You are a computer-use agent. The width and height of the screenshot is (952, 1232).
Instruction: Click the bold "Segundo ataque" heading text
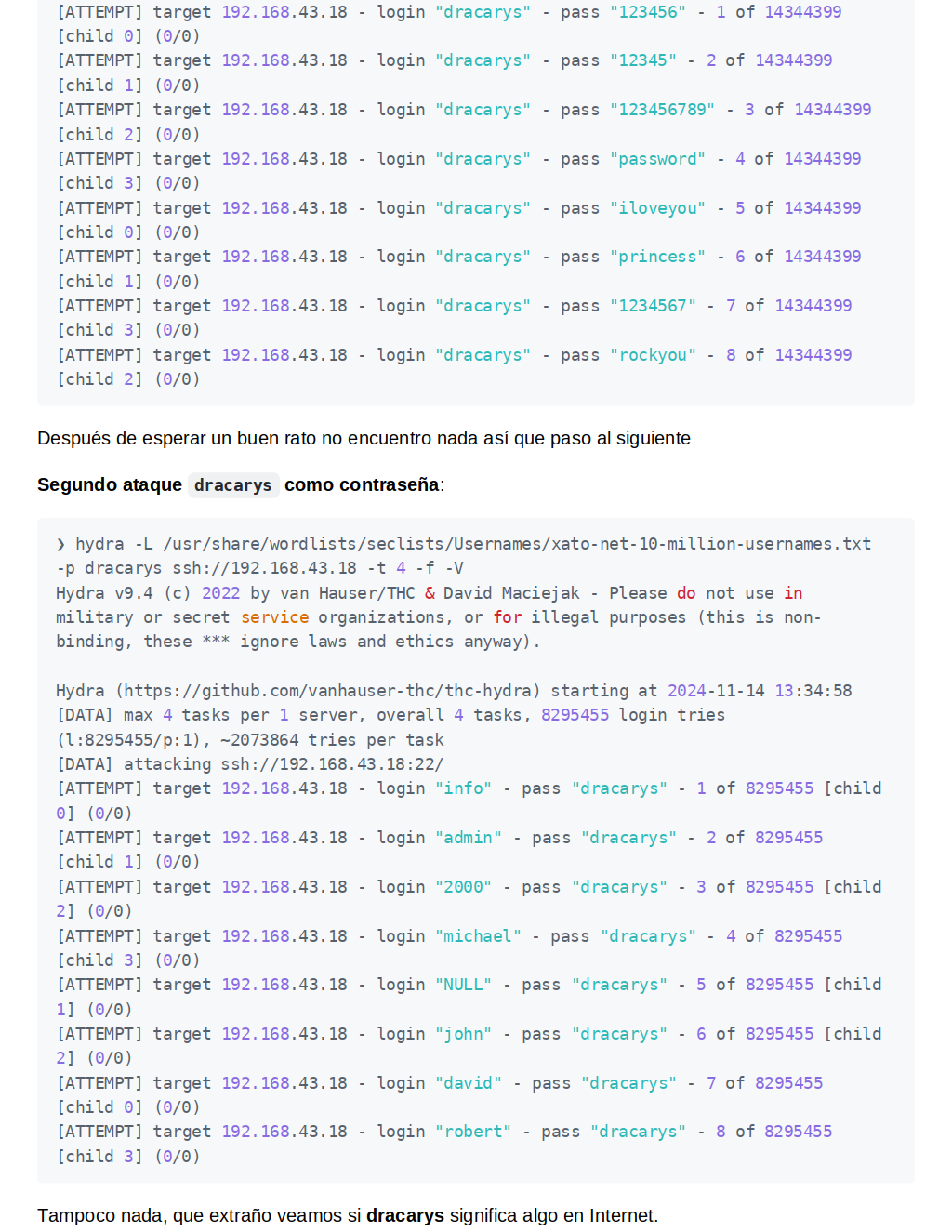click(110, 484)
